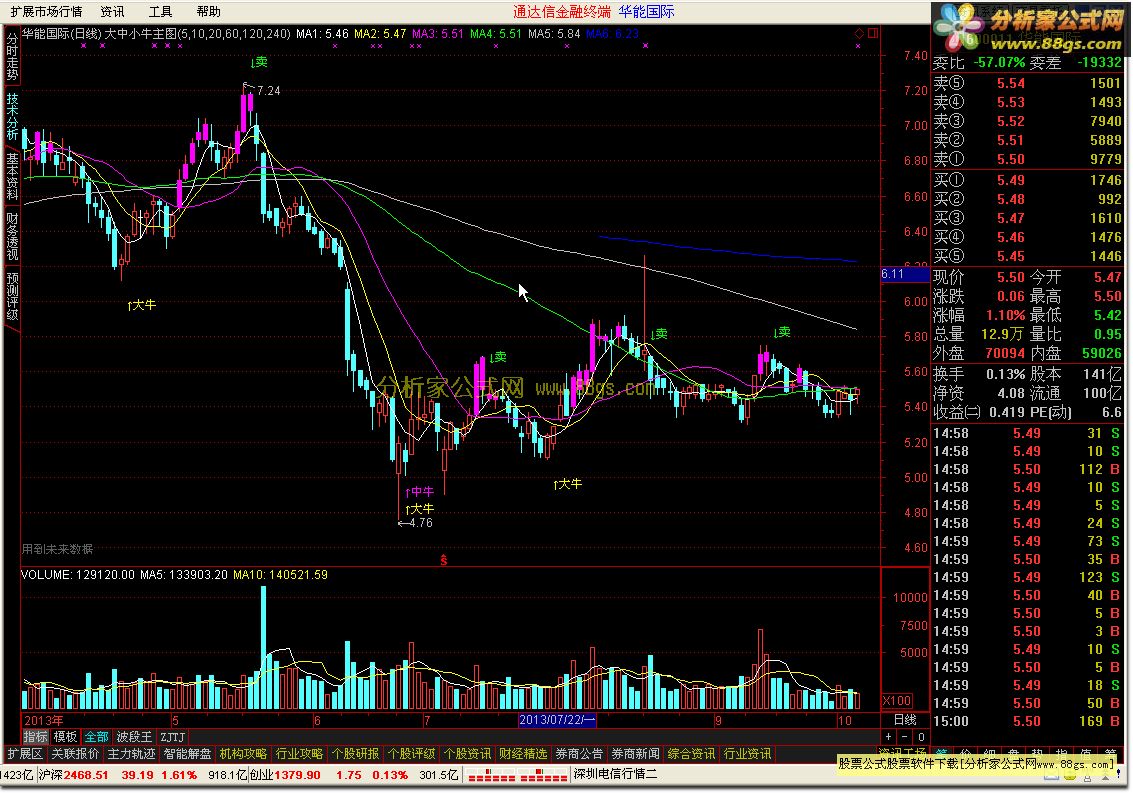This screenshot has height=793, width=1133.
Task: Click the 委比 -57.07% value
Action: [999, 63]
